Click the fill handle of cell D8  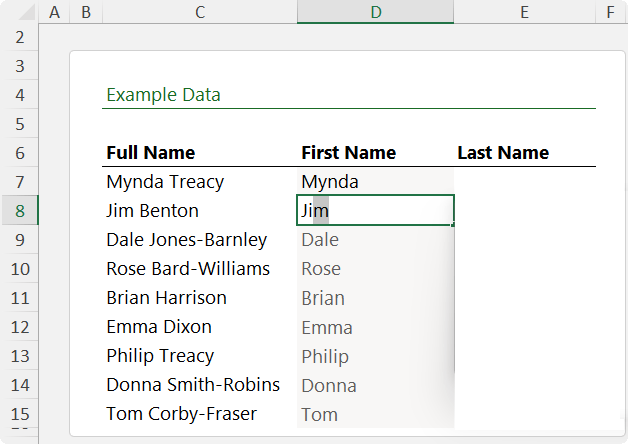[453, 225]
